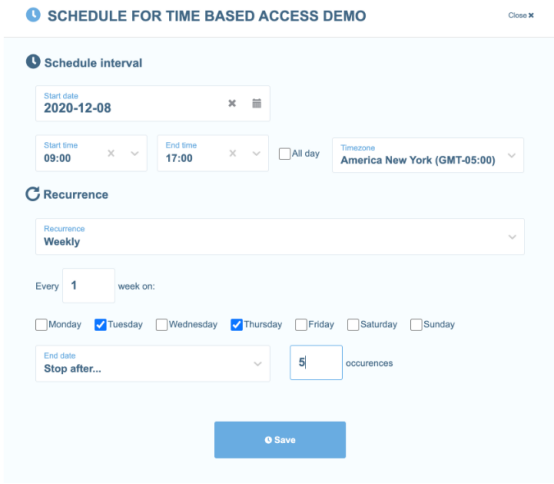This screenshot has height=484, width=554.
Task: Focus the Every week interval field
Action: [88, 285]
